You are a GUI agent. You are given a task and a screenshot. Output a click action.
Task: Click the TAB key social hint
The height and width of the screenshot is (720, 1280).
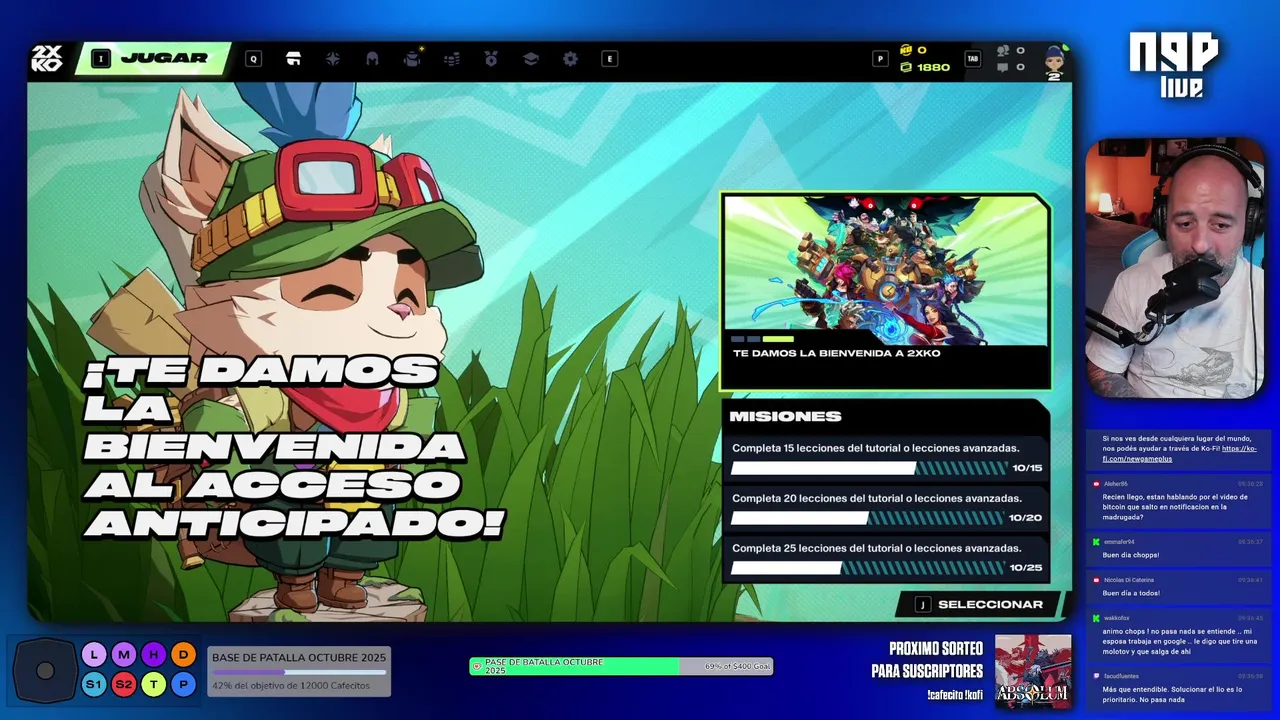tap(972, 59)
